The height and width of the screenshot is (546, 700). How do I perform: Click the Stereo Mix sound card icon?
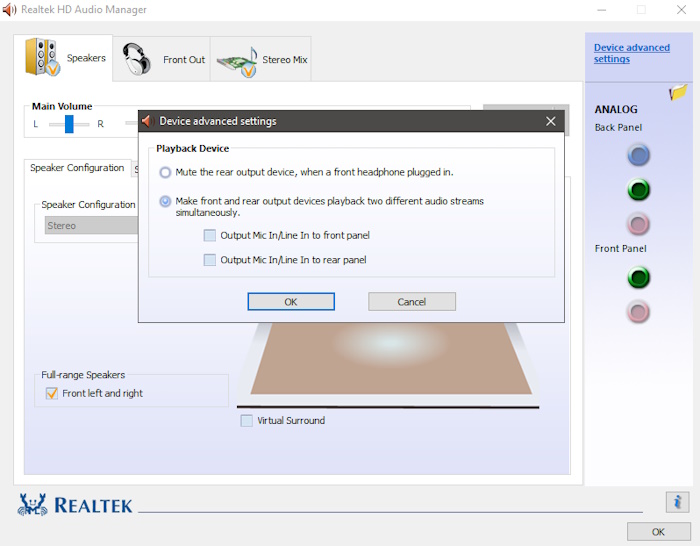238,63
